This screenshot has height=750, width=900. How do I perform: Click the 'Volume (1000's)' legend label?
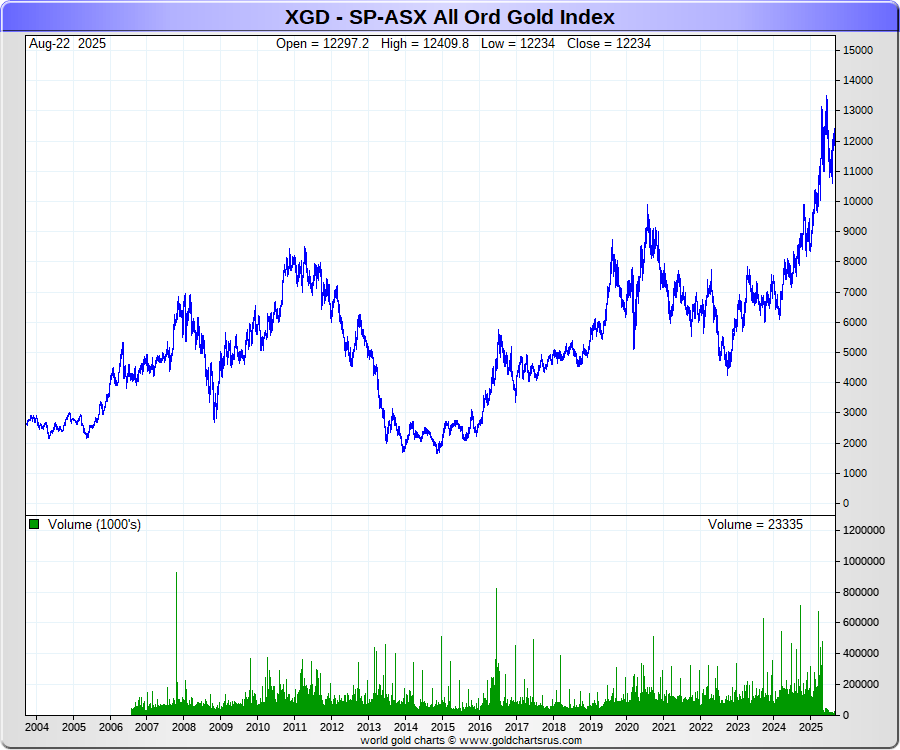[x=94, y=524]
